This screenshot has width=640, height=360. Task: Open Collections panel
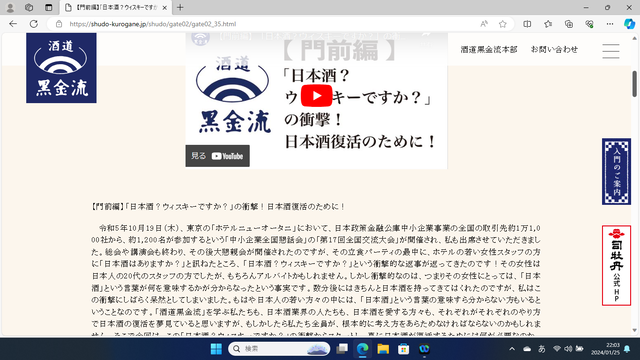[x=569, y=24]
